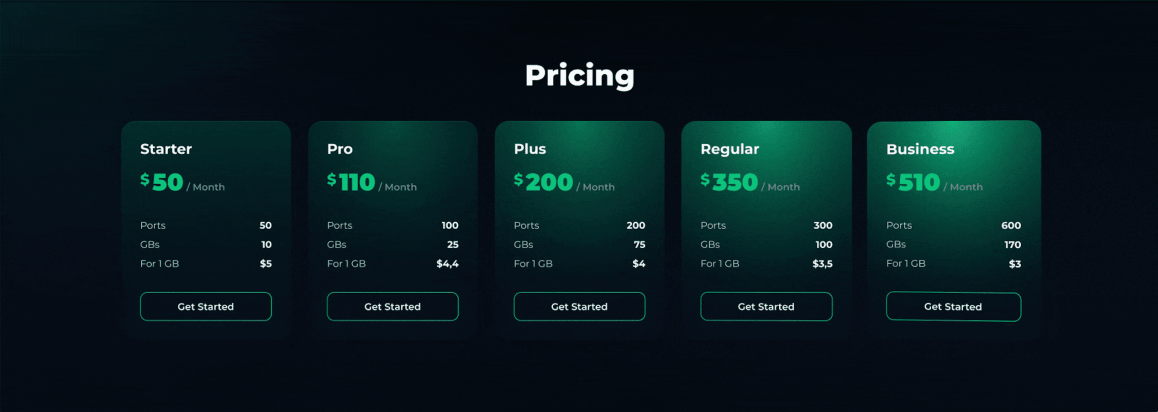The width and height of the screenshot is (1158, 412).
Task: Click the Pricing heading
Action: pyautogui.click(x=580, y=76)
